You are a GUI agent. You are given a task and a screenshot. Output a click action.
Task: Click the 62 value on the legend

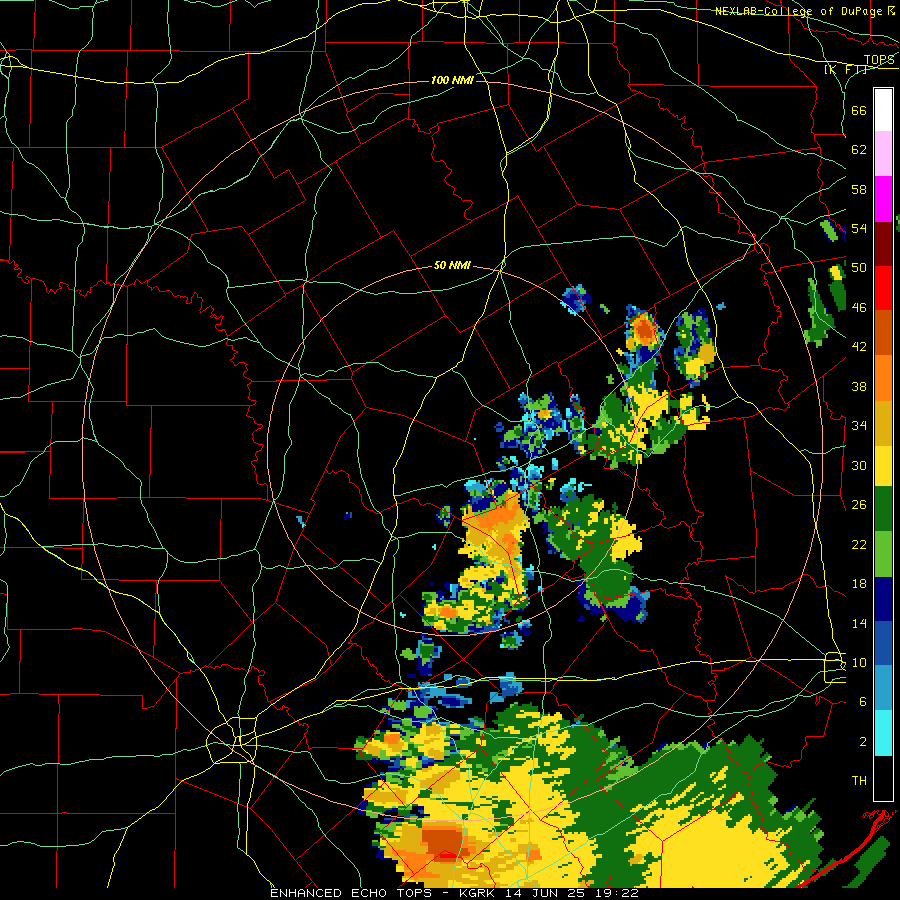point(859,150)
